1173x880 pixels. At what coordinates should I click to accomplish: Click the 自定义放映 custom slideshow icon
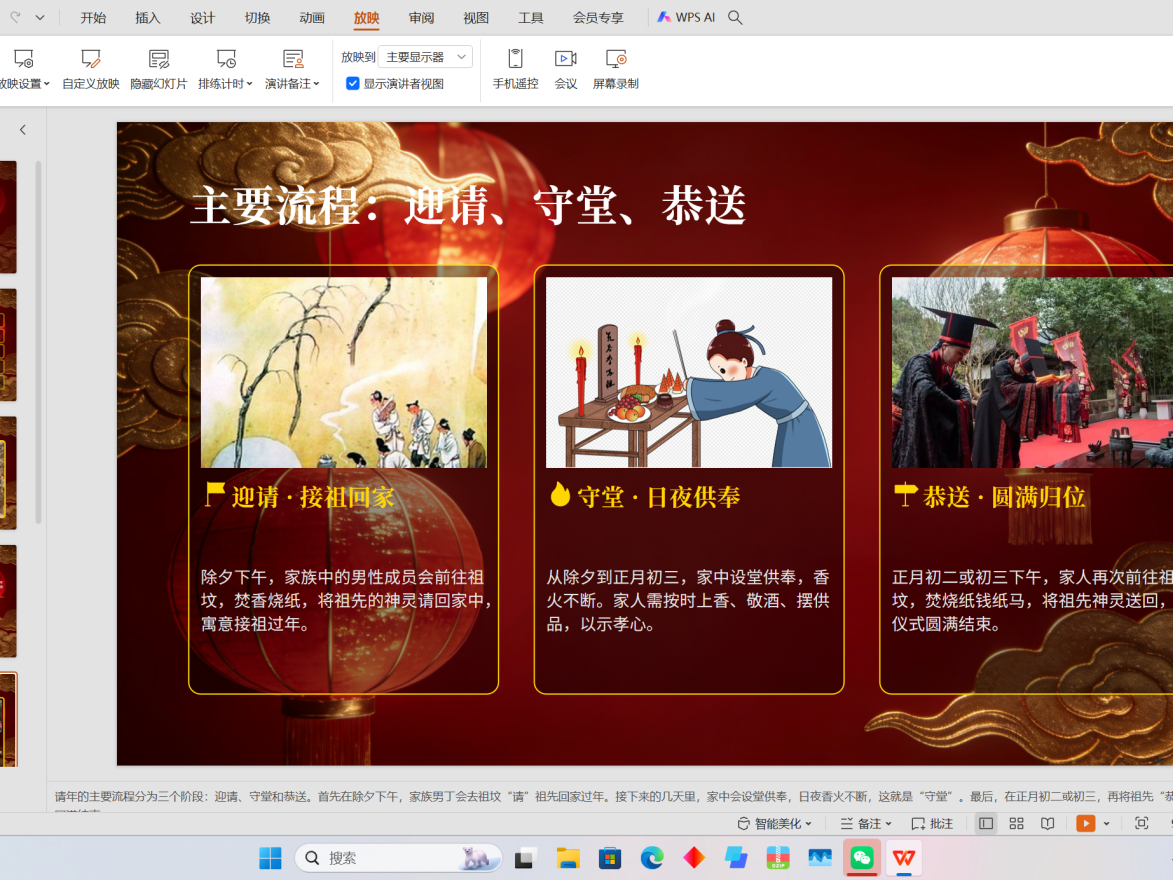point(90,60)
